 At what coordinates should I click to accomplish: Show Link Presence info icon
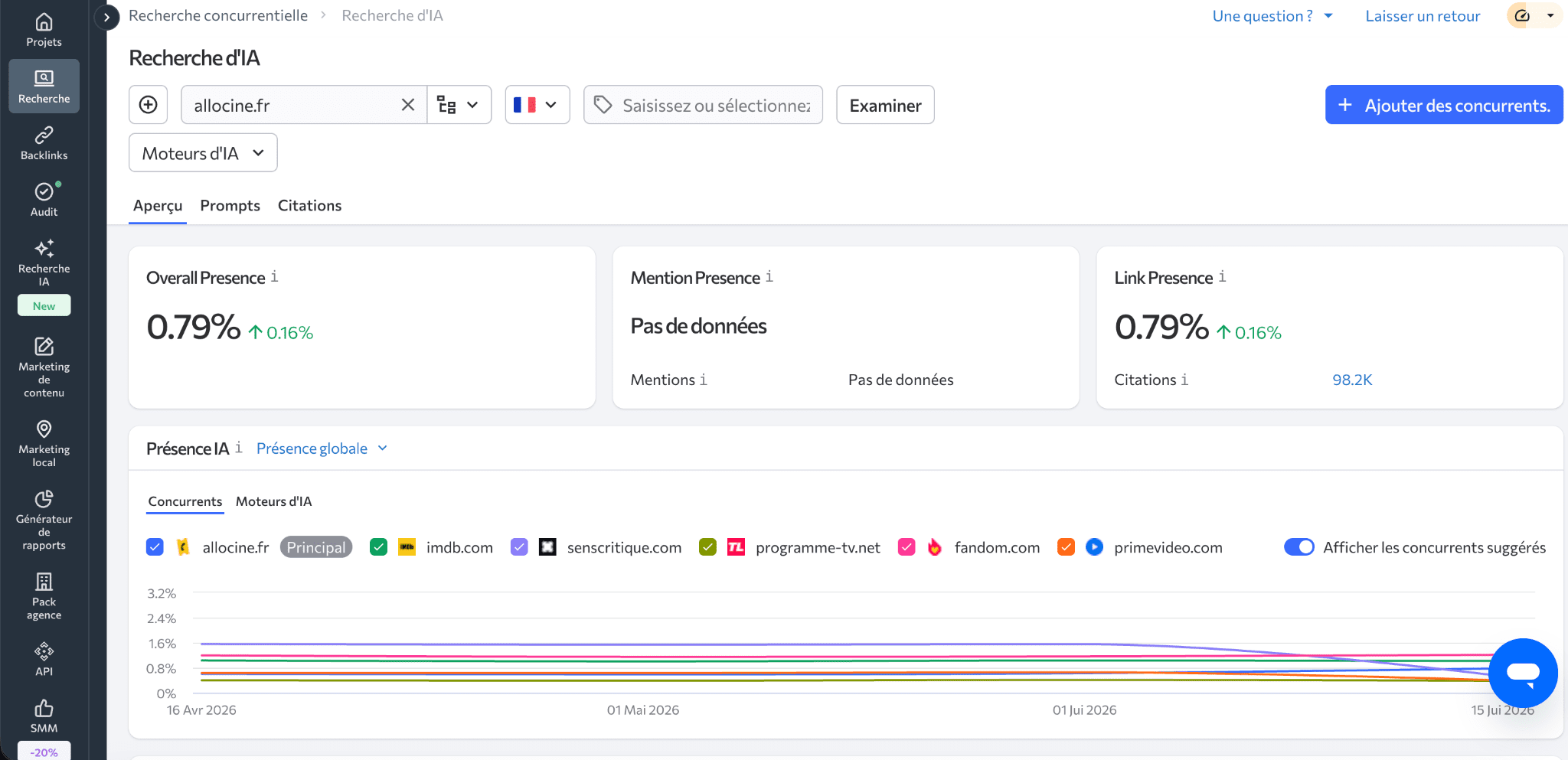tap(1223, 276)
